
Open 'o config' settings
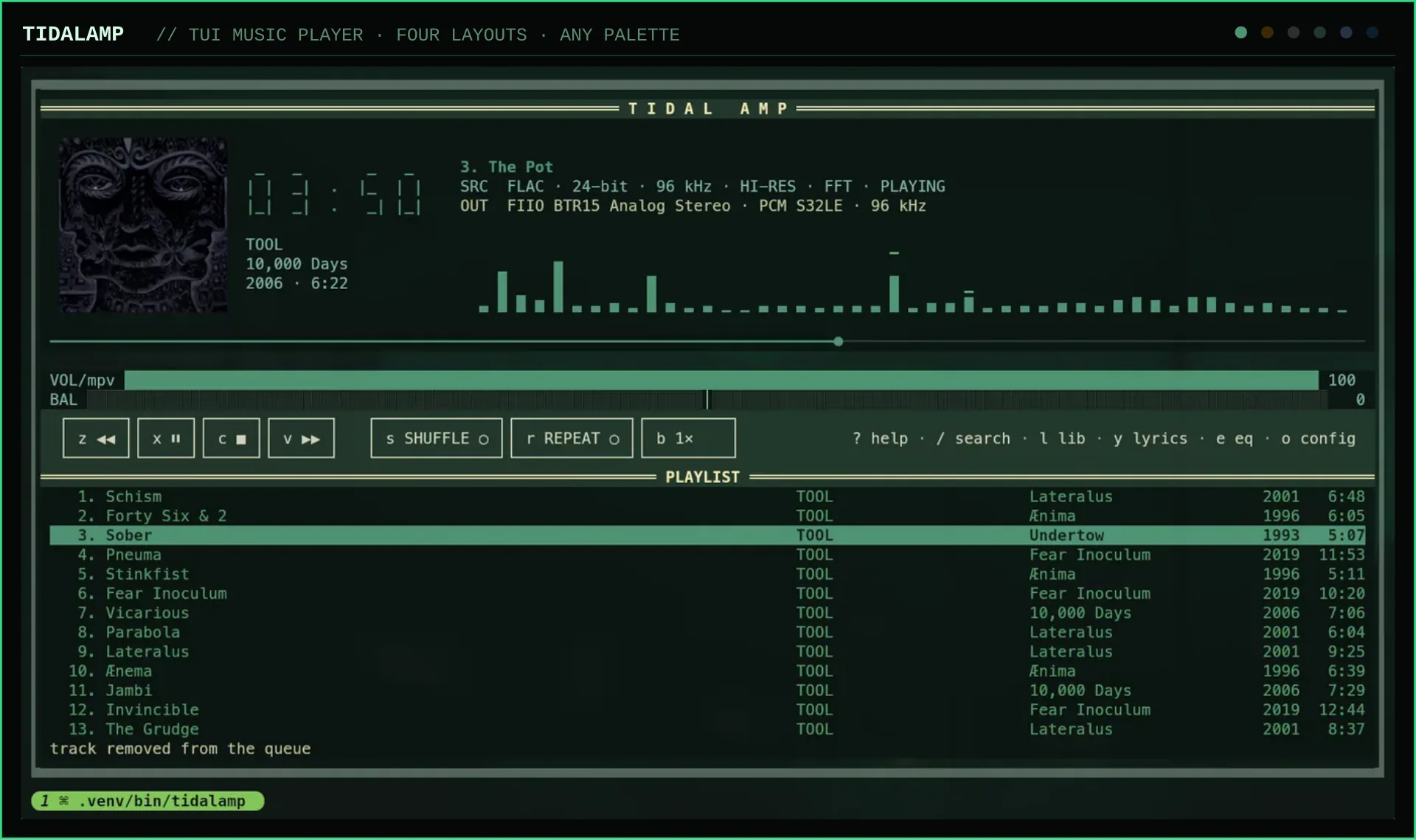(x=1319, y=439)
